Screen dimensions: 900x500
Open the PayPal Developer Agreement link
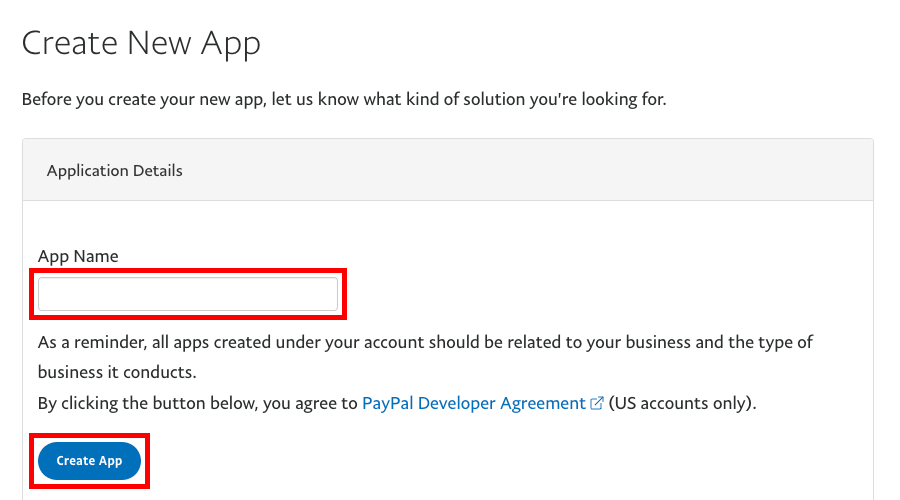coord(473,403)
